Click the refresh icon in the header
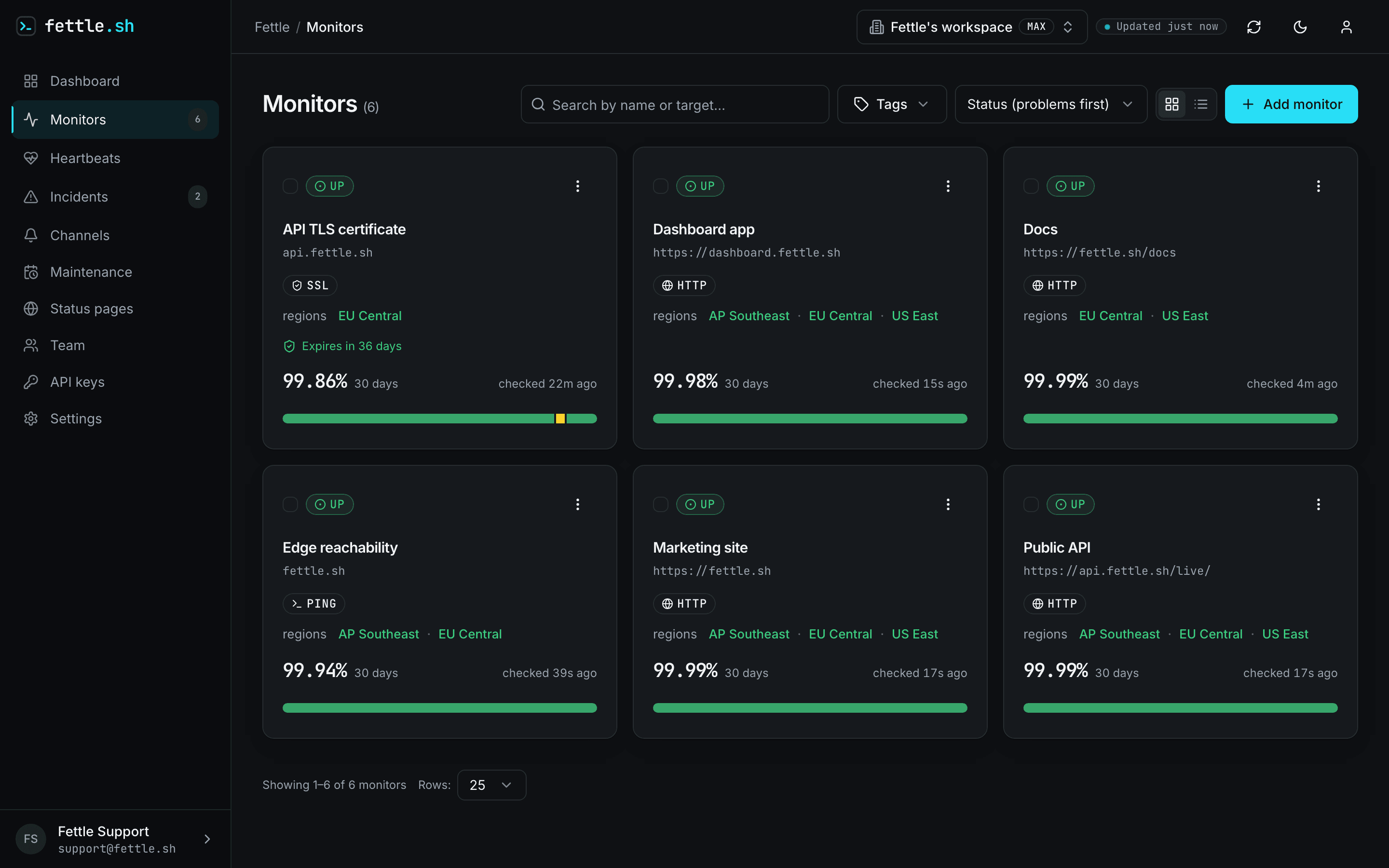 1253,27
